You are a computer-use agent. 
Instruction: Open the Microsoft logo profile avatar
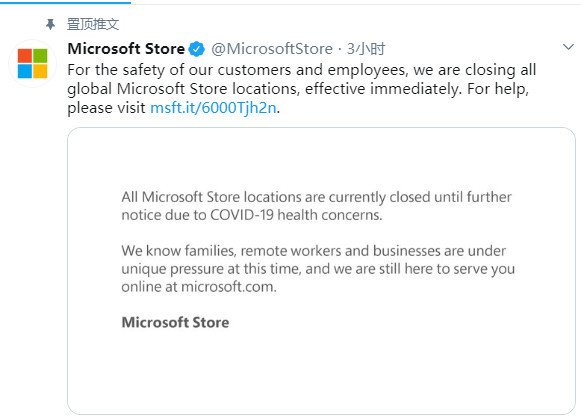tap(33, 63)
